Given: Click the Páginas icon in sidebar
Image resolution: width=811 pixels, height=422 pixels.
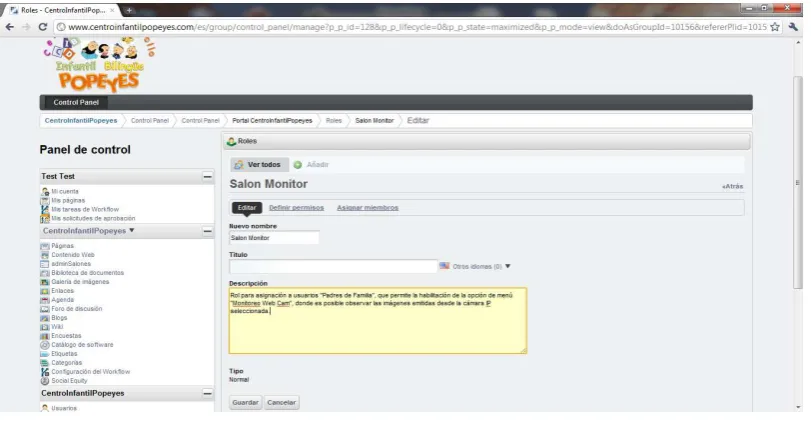Looking at the screenshot, I should [45, 246].
